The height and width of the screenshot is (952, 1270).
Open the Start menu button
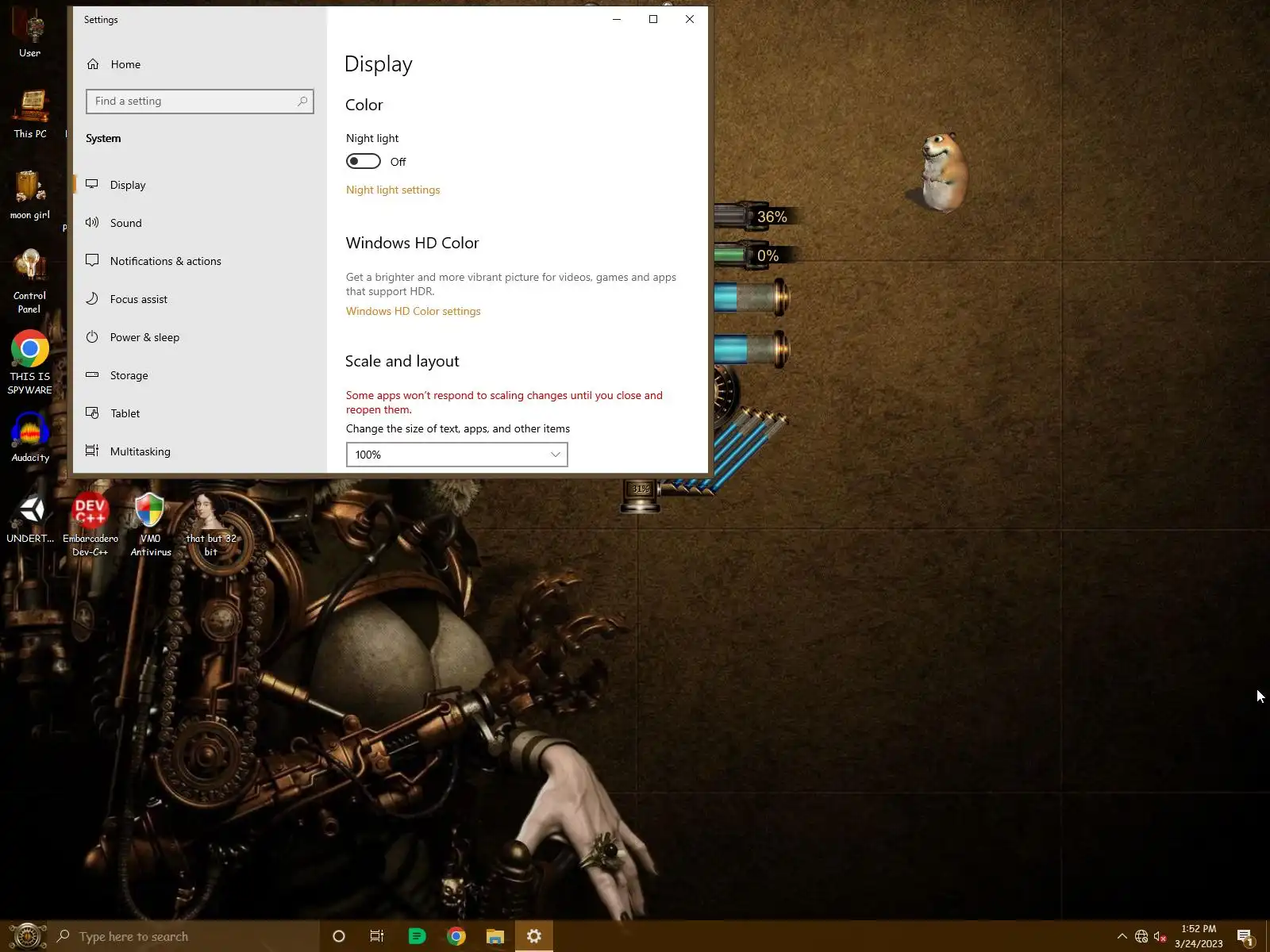(26, 936)
